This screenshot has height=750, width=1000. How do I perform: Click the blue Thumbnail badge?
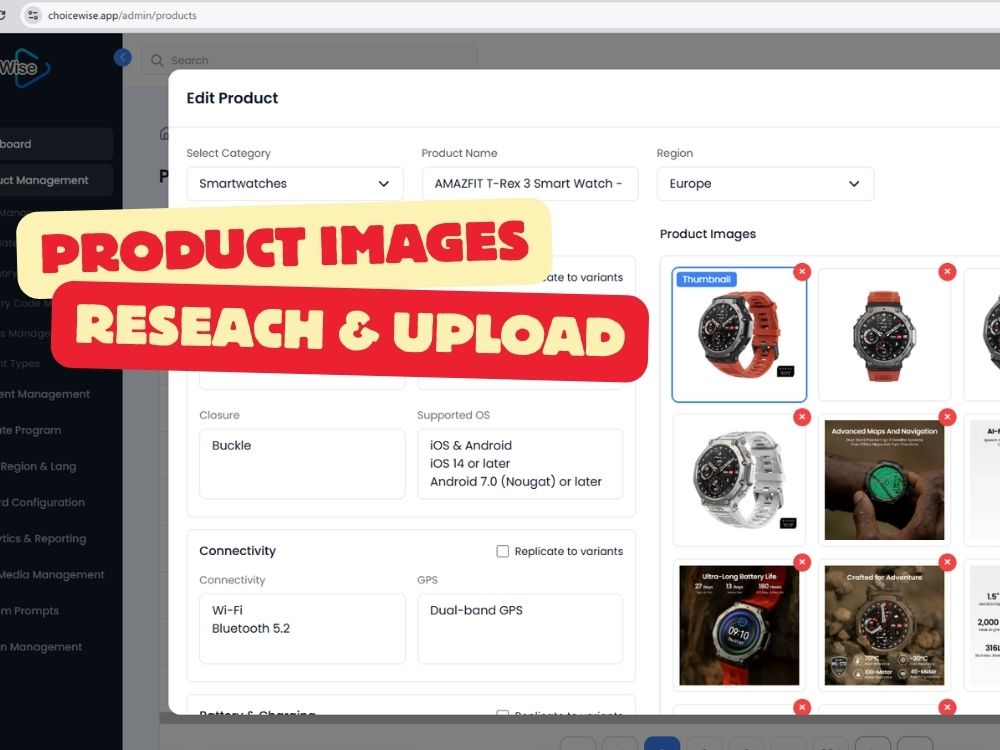(x=707, y=279)
